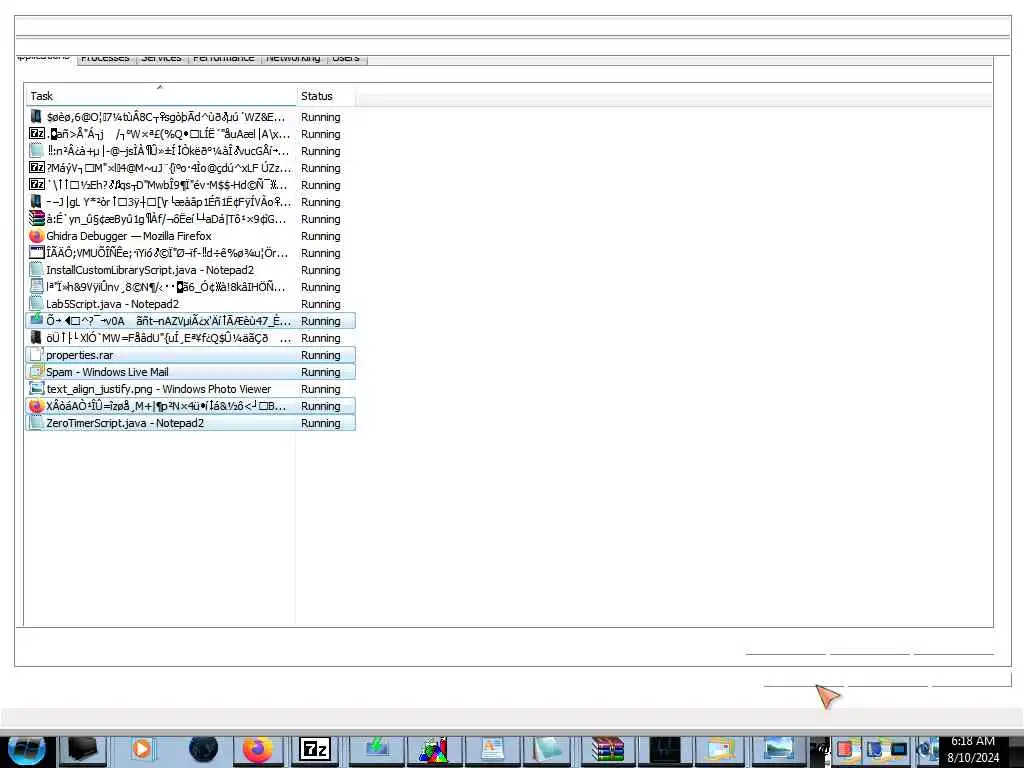The height and width of the screenshot is (768, 1024).
Task: Select the properties.rar task
Action: (191, 355)
